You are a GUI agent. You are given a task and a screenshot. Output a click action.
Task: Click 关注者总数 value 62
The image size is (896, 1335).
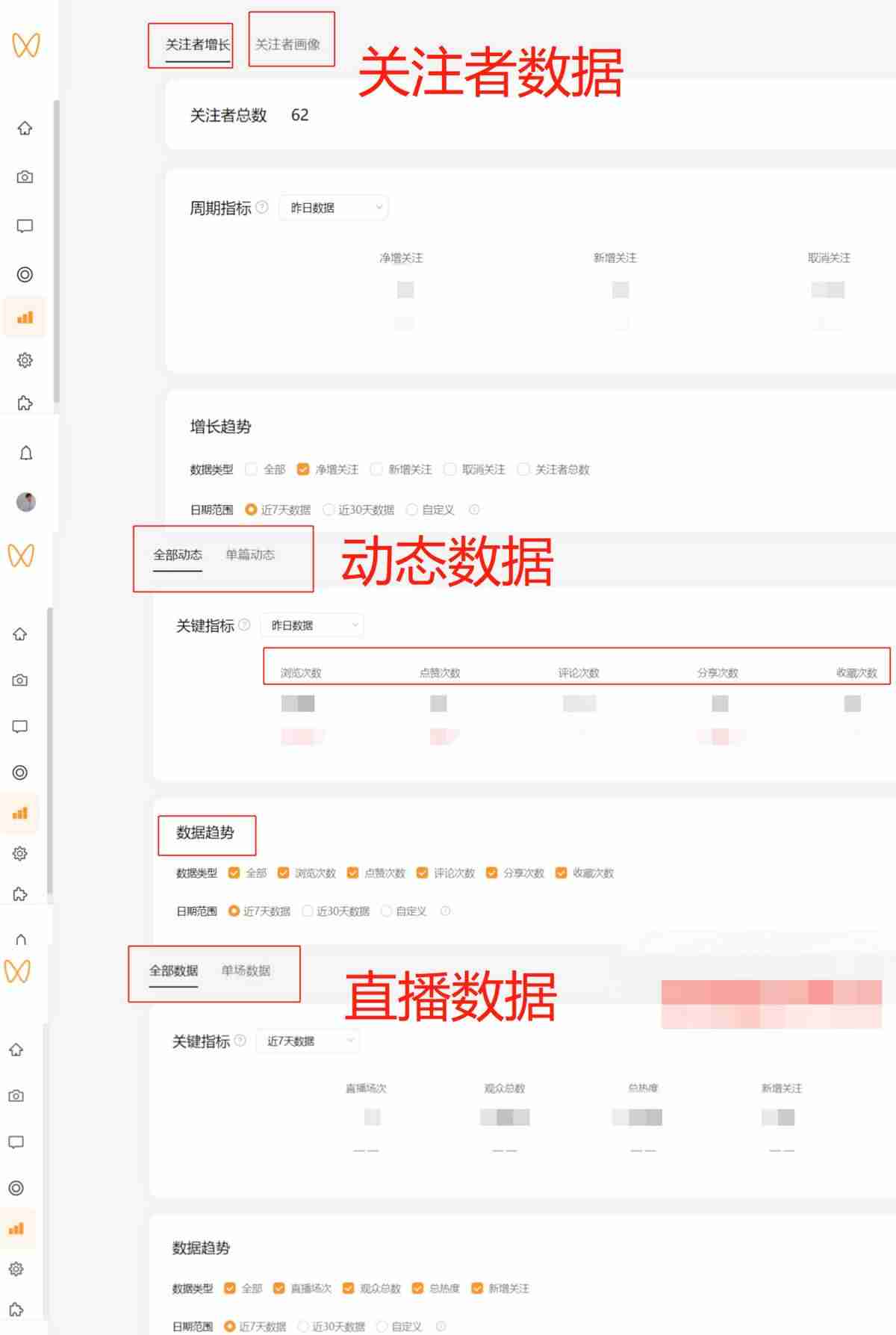tap(299, 115)
